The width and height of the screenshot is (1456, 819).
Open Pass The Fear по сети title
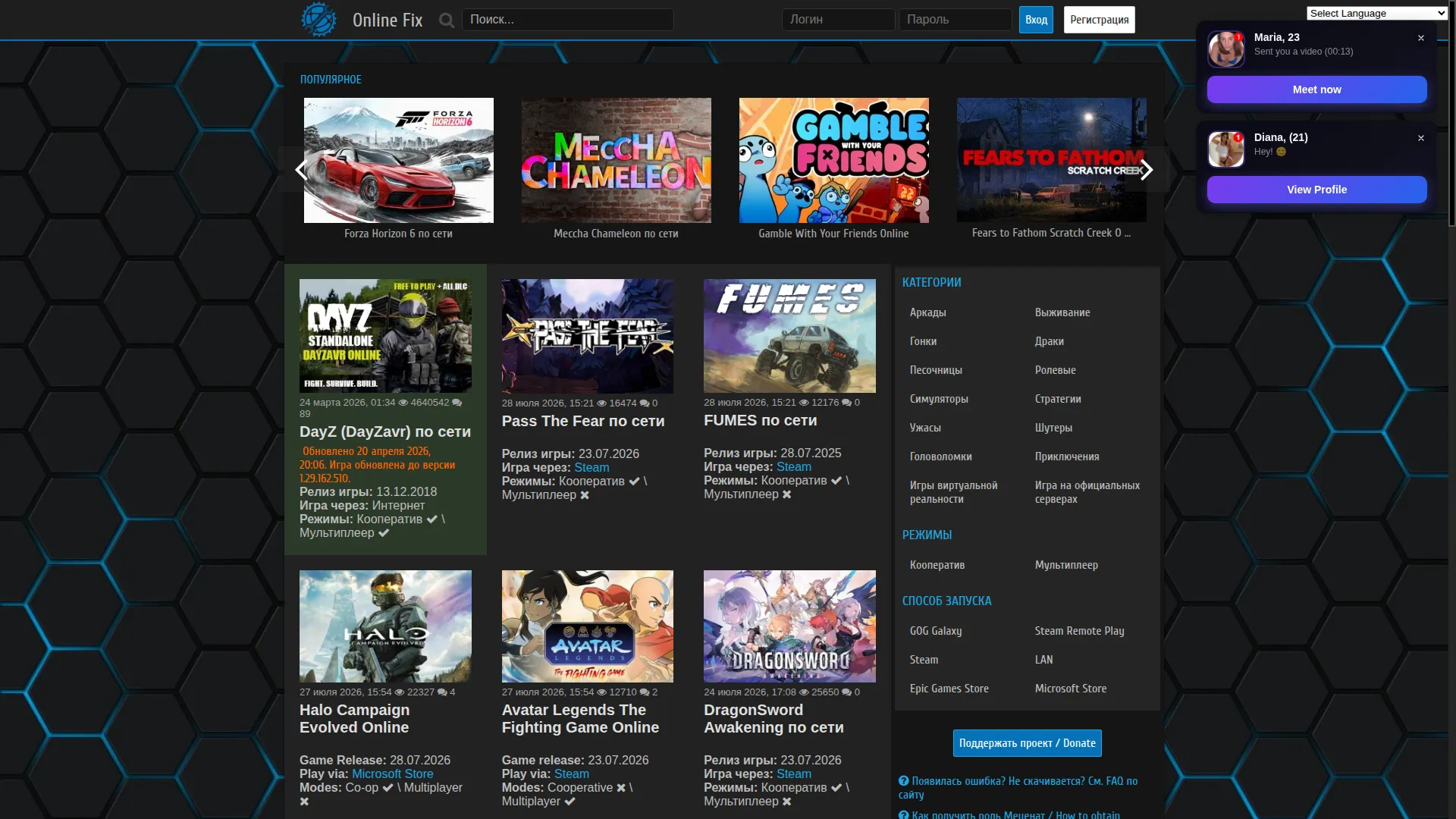coord(583,421)
